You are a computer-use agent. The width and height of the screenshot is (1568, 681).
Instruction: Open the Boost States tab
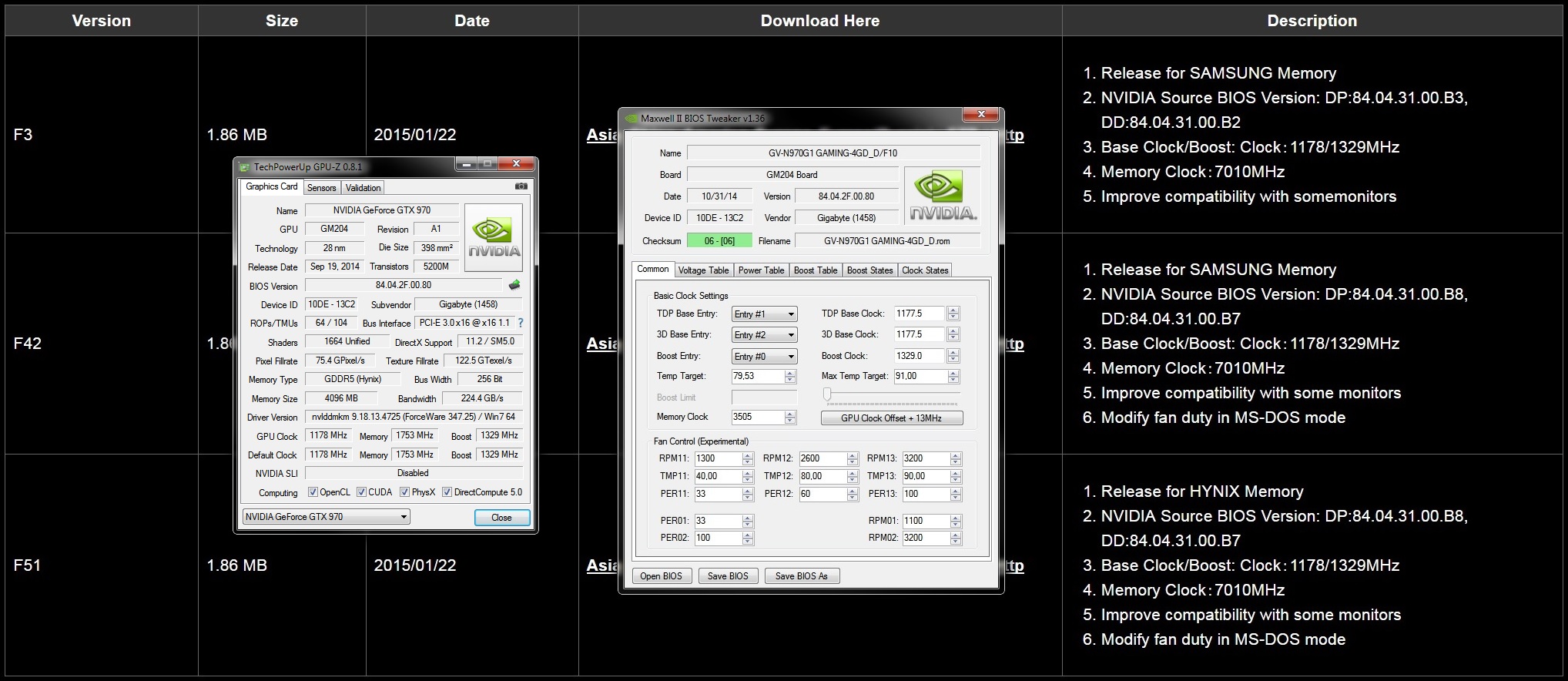(x=869, y=270)
